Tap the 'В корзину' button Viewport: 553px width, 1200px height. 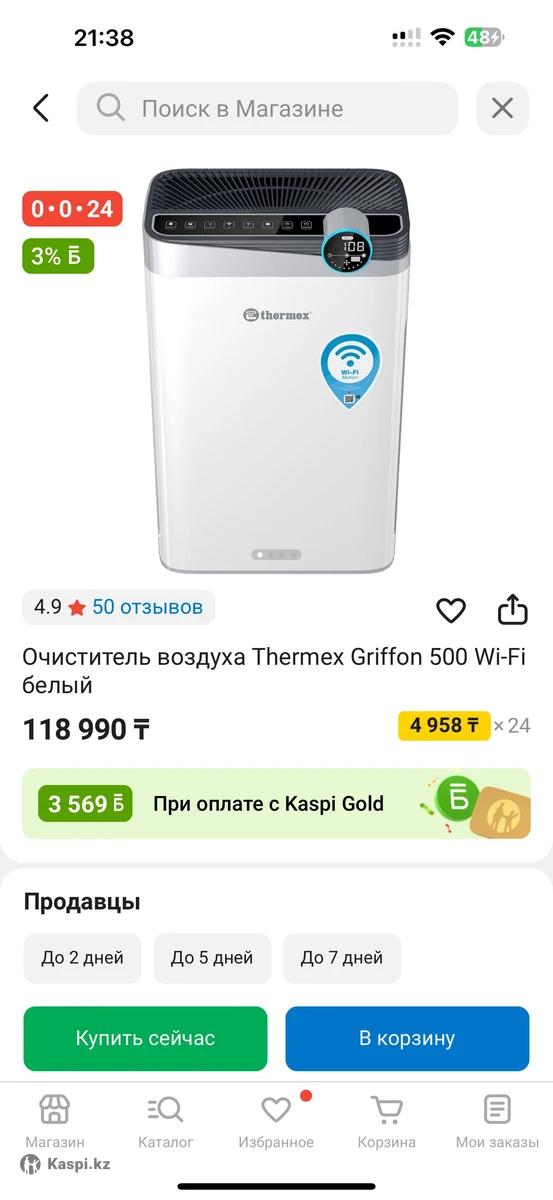pos(407,1038)
